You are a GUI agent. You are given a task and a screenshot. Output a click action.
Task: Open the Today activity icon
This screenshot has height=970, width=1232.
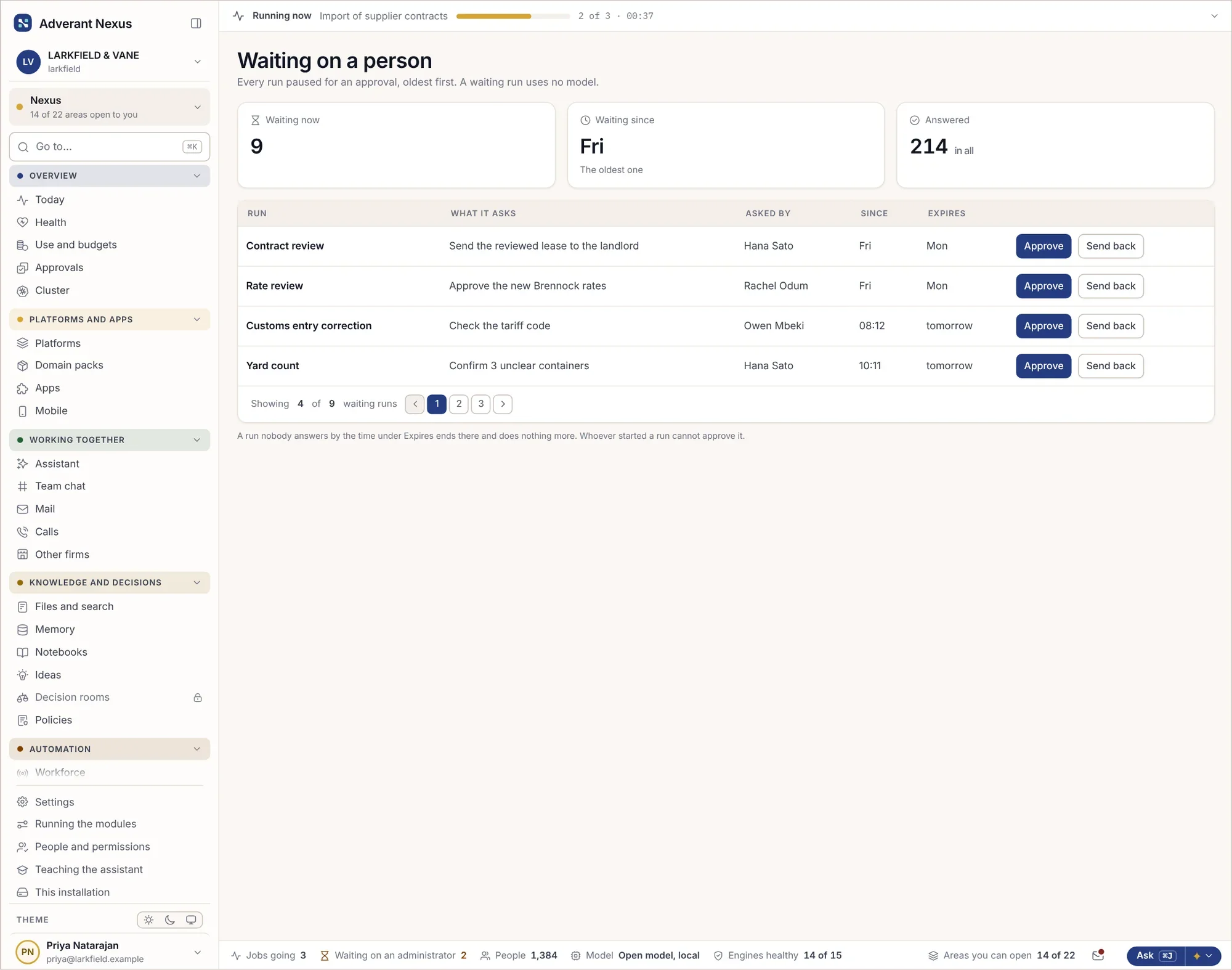point(23,200)
